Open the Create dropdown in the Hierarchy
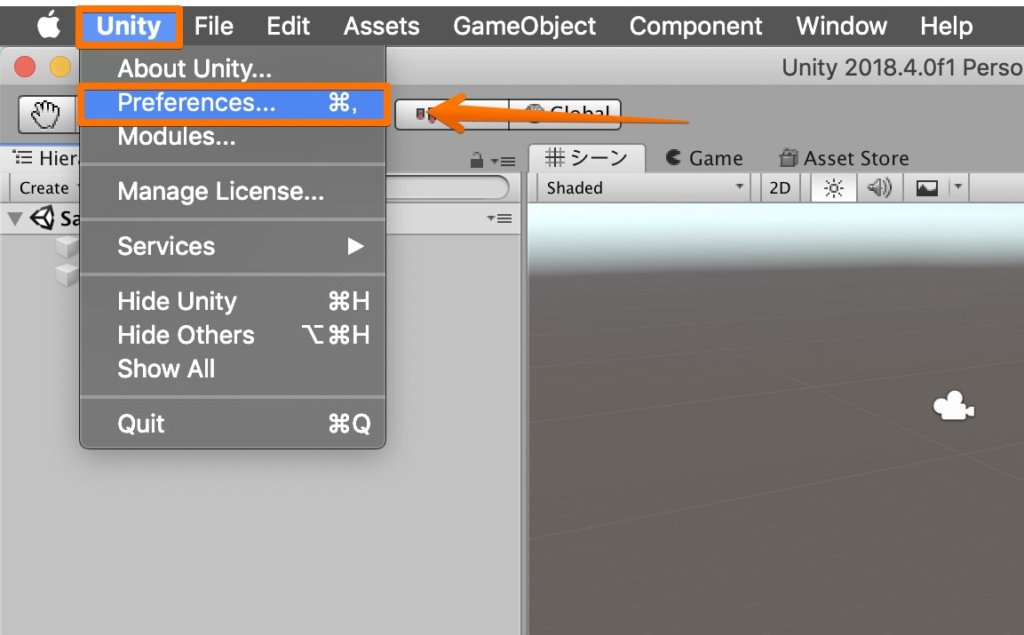The height and width of the screenshot is (635, 1024). tap(40, 187)
